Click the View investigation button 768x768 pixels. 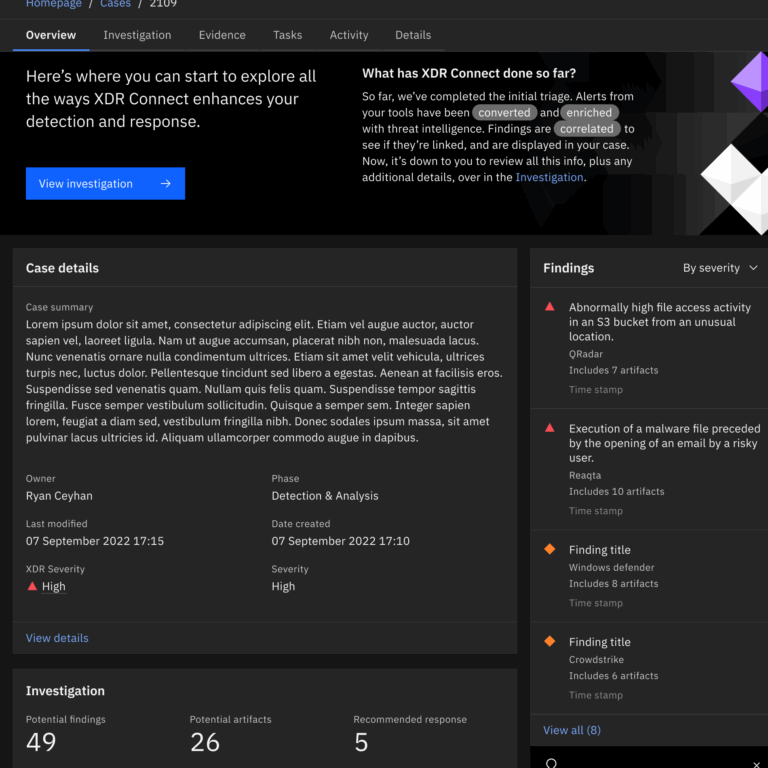pyautogui.click(x=105, y=184)
